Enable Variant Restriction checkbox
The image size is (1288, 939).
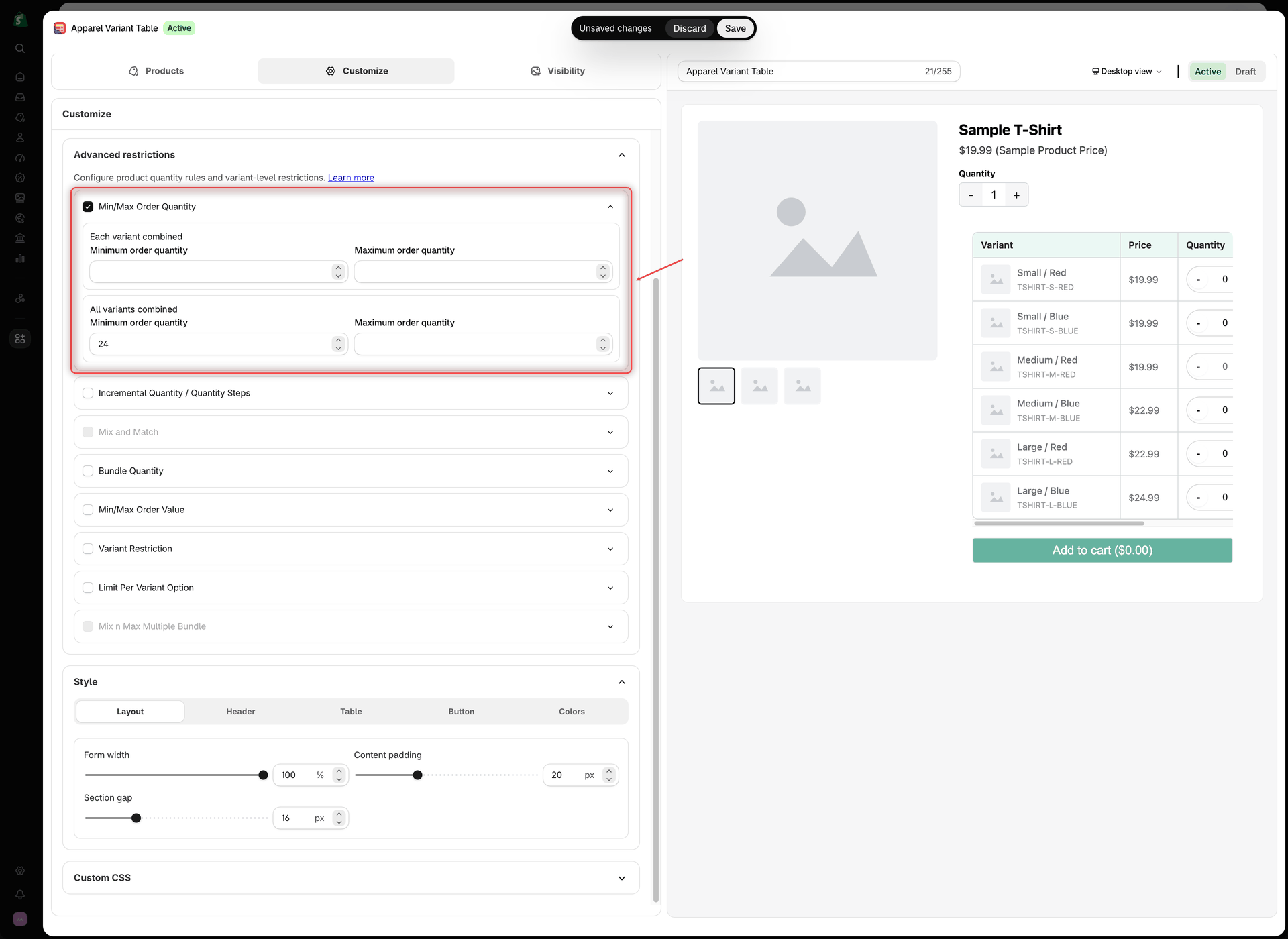tap(88, 549)
